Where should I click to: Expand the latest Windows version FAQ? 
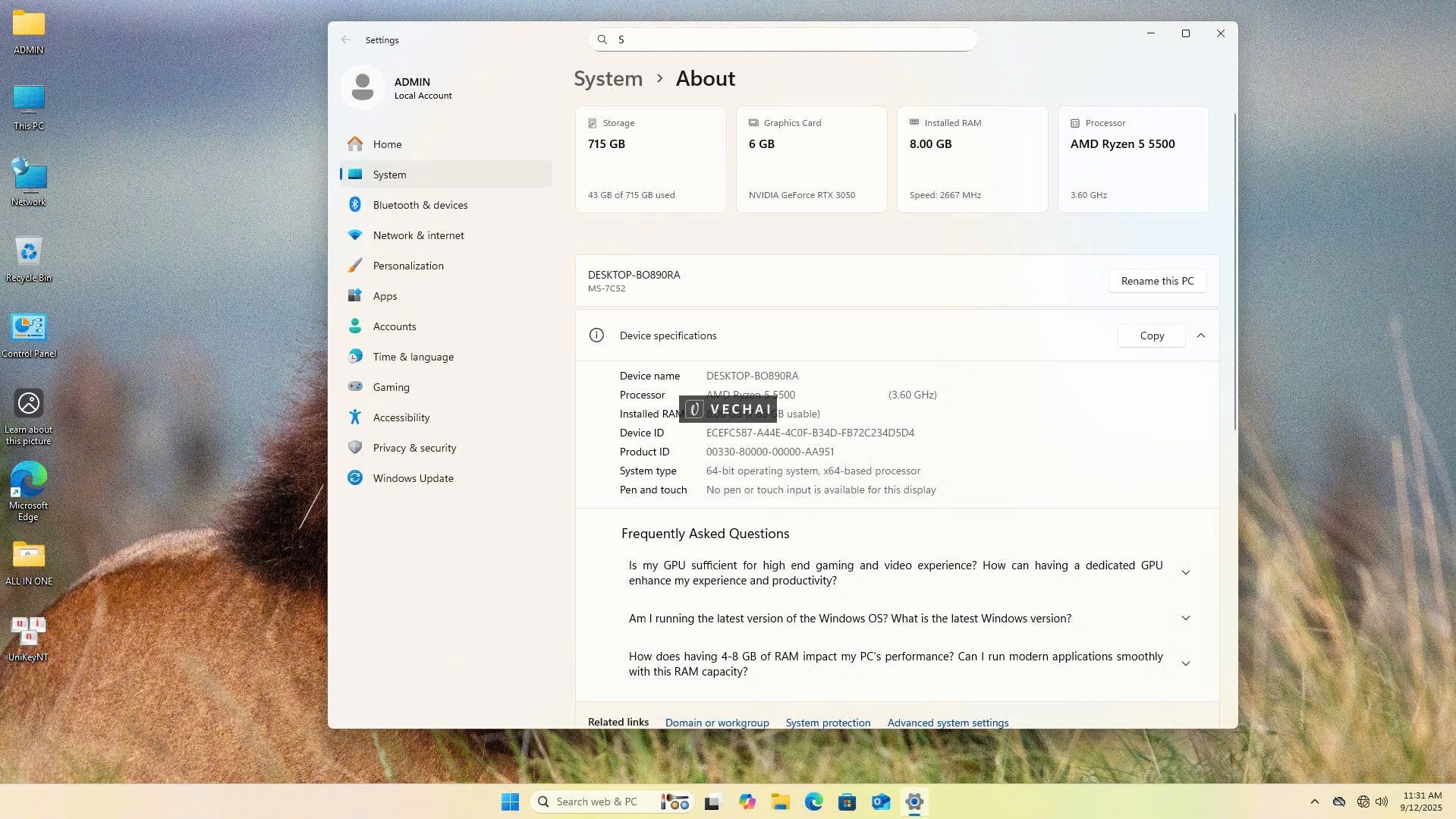[1185, 619]
